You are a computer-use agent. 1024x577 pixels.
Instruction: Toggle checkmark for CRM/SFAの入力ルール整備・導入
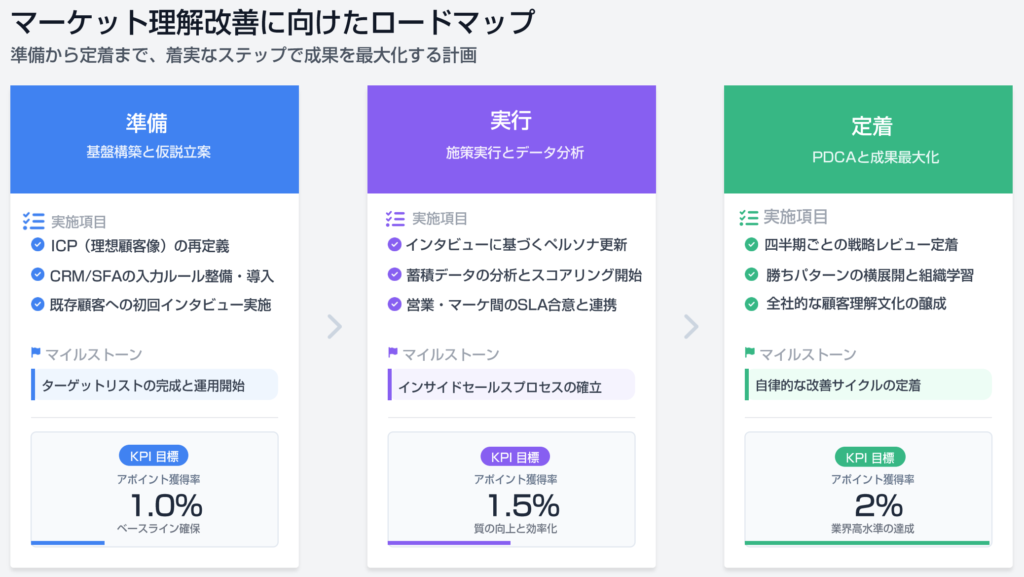coord(38,275)
